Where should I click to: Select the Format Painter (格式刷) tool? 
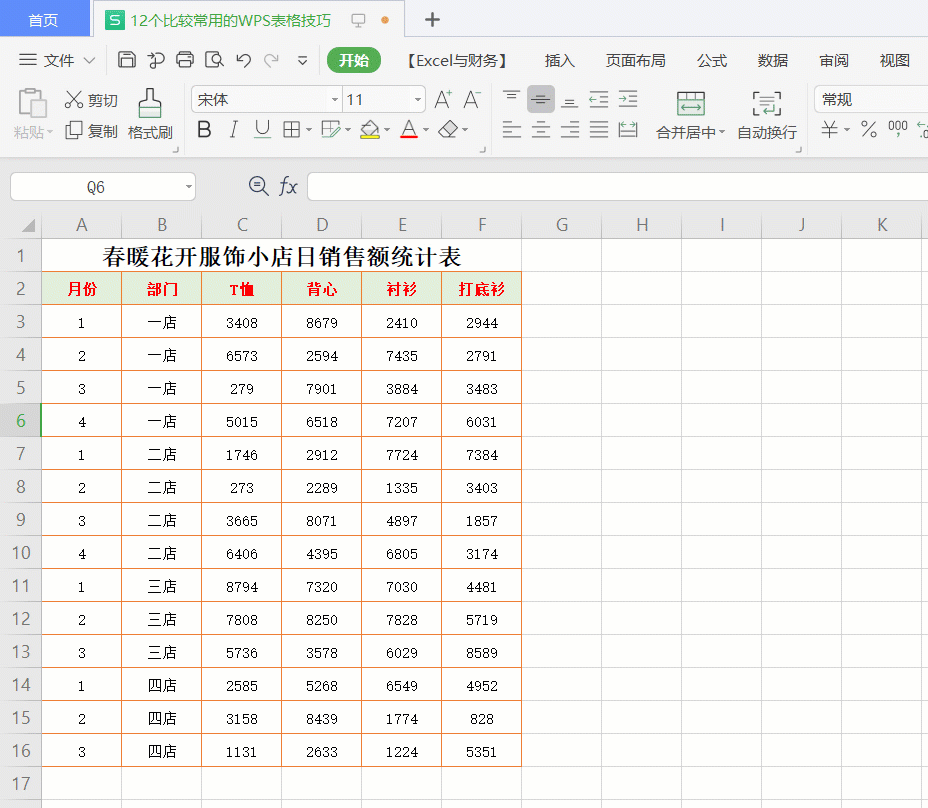tap(150, 114)
